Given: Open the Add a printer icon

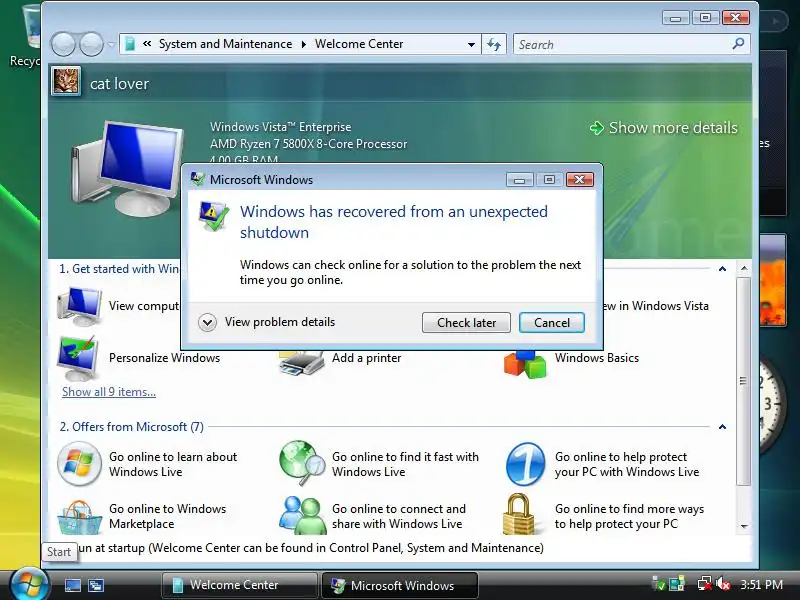Looking at the screenshot, I should [x=301, y=363].
